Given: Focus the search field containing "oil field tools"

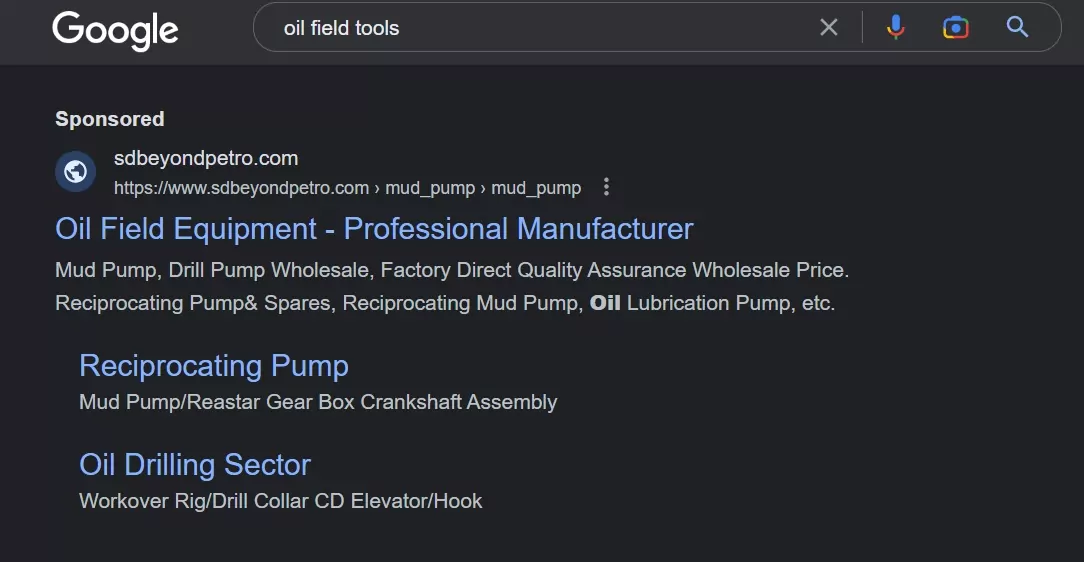Looking at the screenshot, I should [540, 28].
